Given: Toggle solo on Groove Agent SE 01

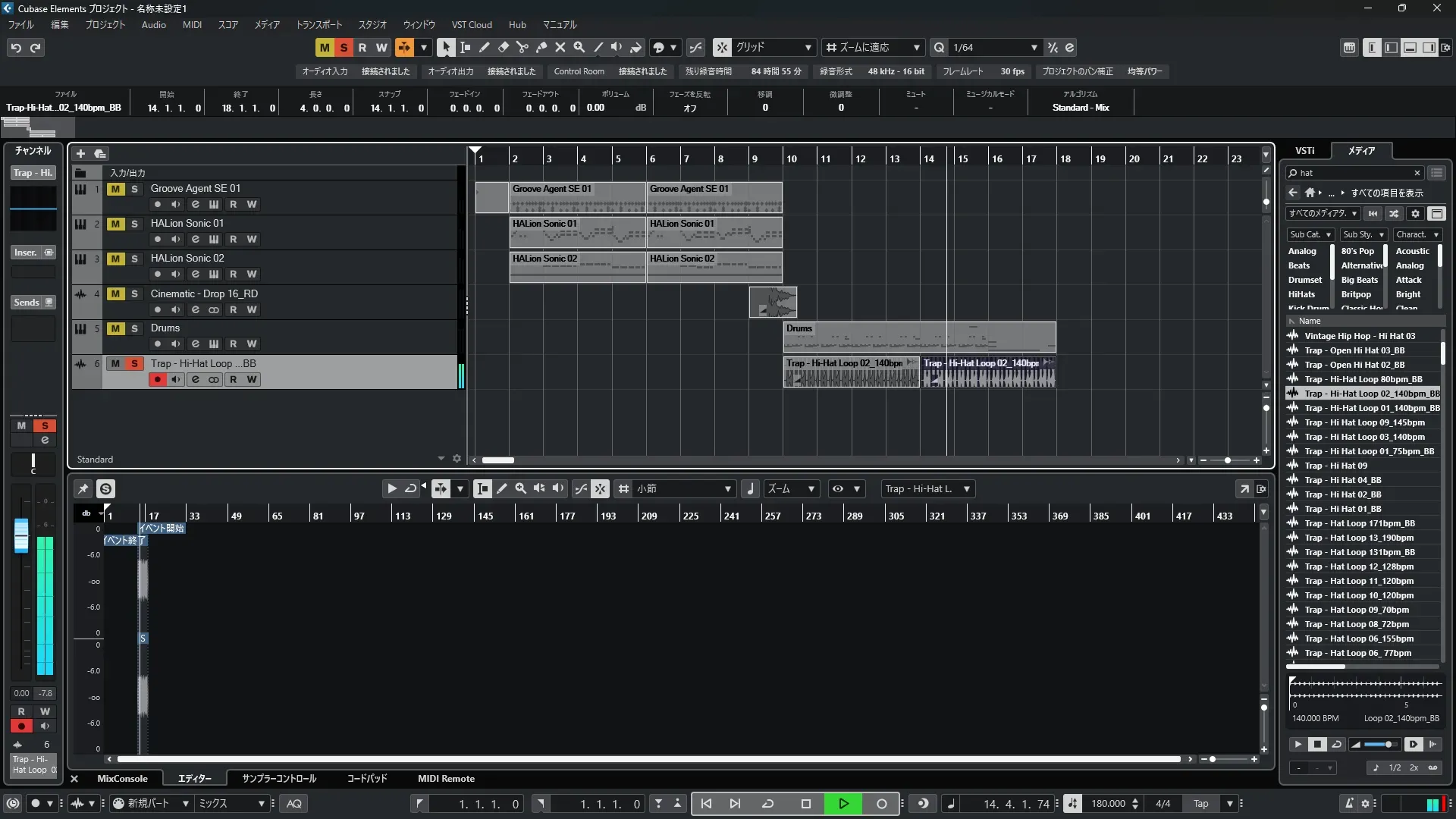Looking at the screenshot, I should click(134, 189).
